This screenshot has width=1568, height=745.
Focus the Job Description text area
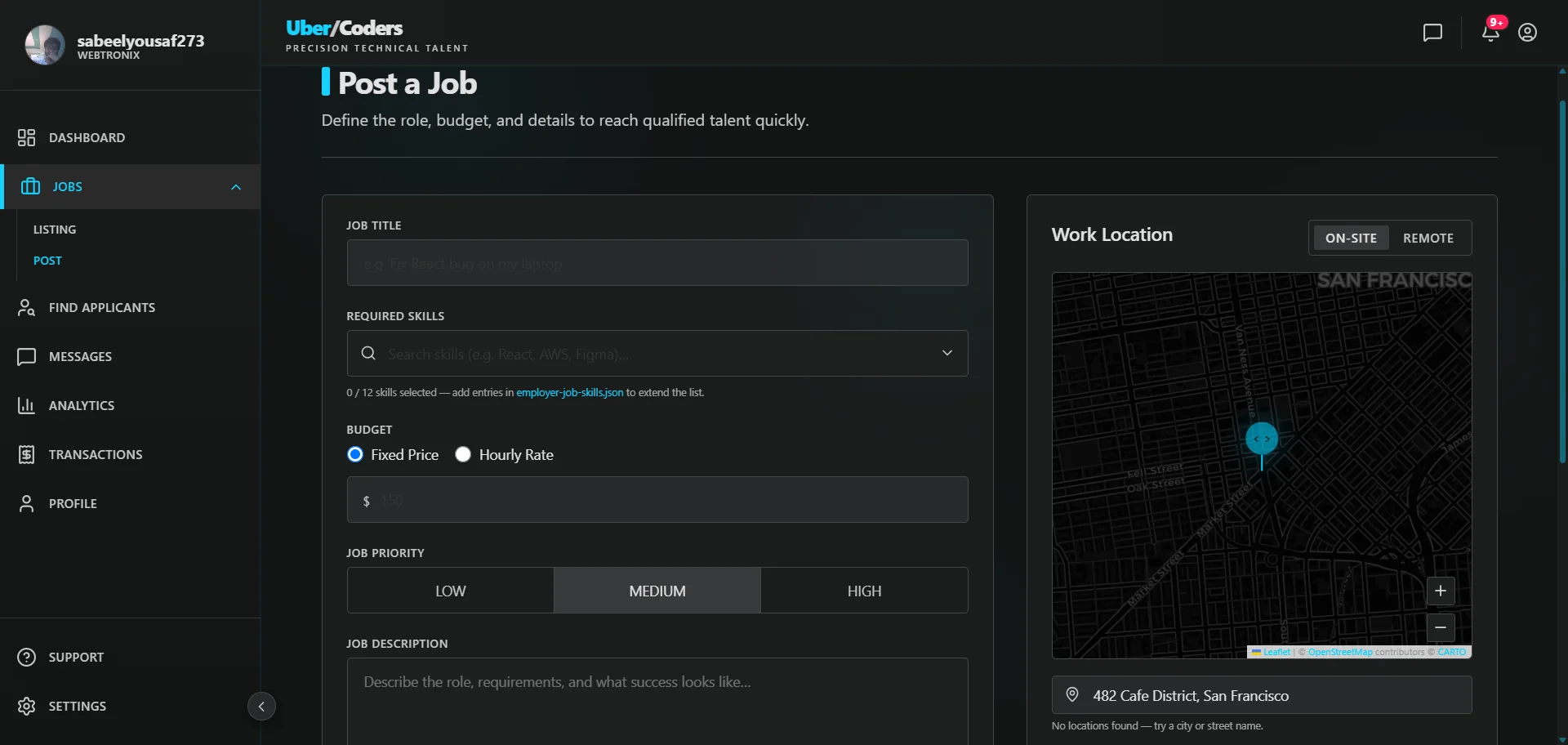tap(657, 702)
